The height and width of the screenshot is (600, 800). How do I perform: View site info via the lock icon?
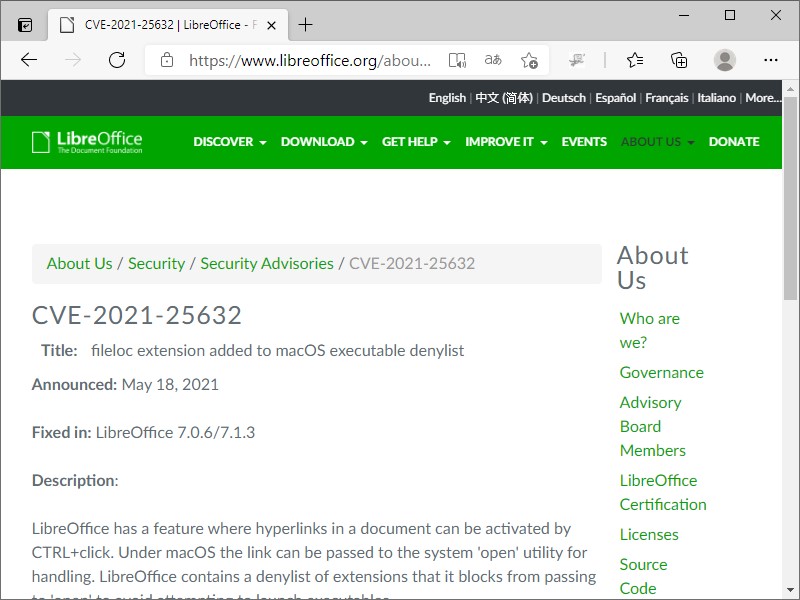coord(166,60)
